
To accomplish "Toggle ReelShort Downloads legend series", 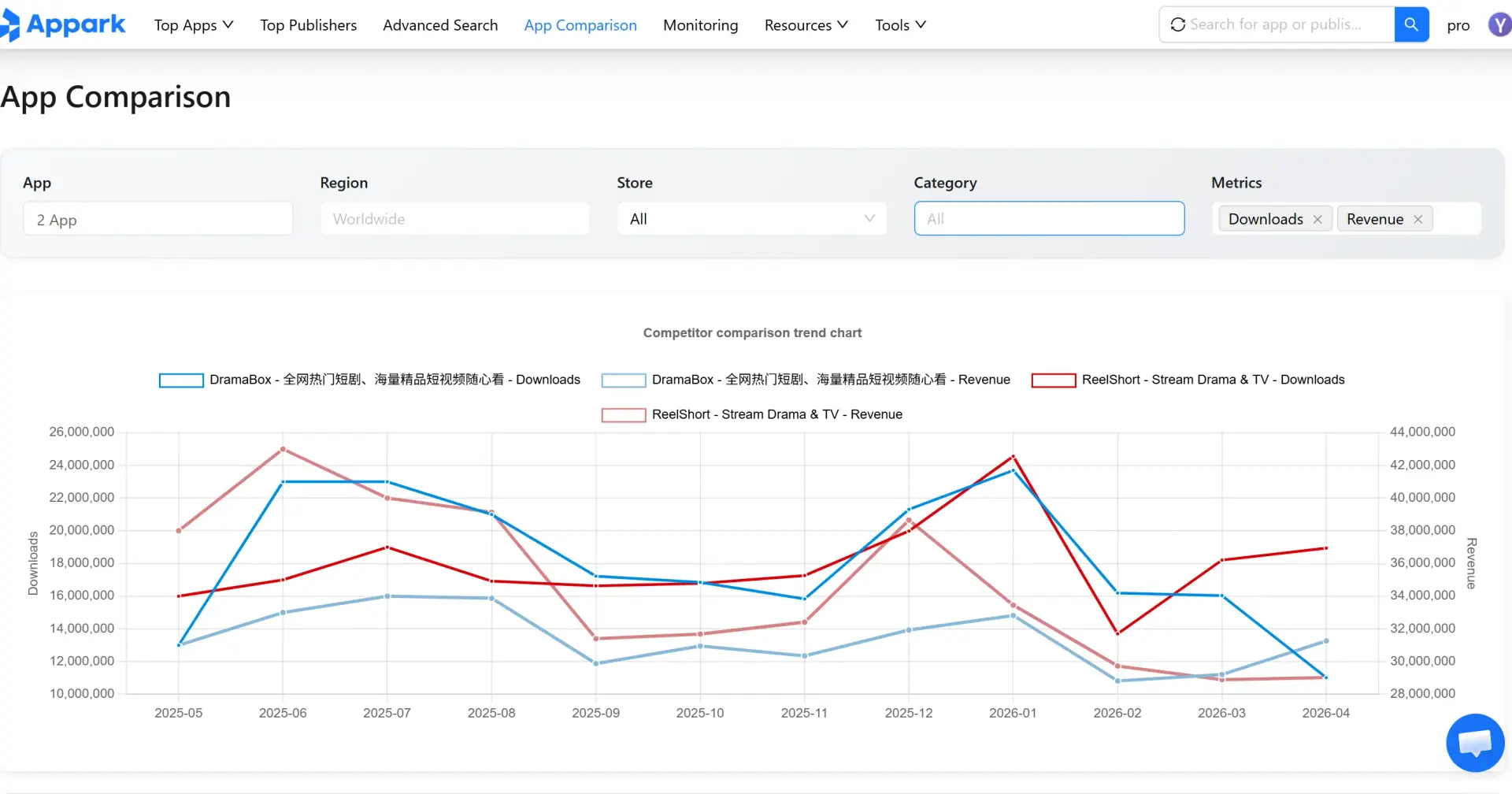I will (1188, 380).
